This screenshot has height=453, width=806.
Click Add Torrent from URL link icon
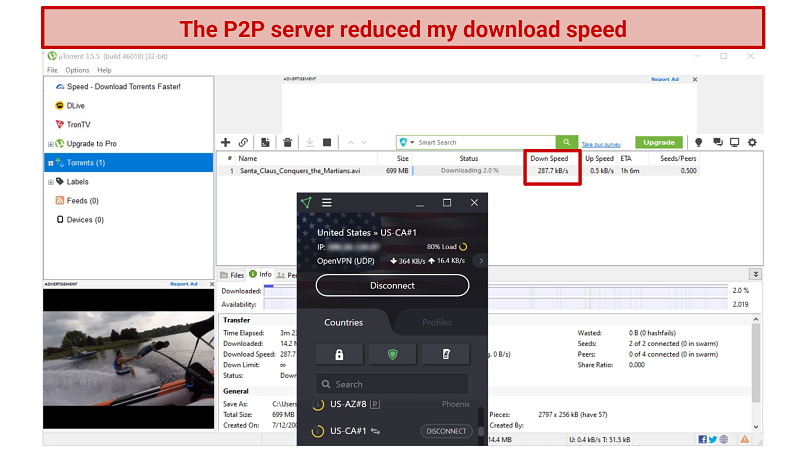pyautogui.click(x=243, y=142)
